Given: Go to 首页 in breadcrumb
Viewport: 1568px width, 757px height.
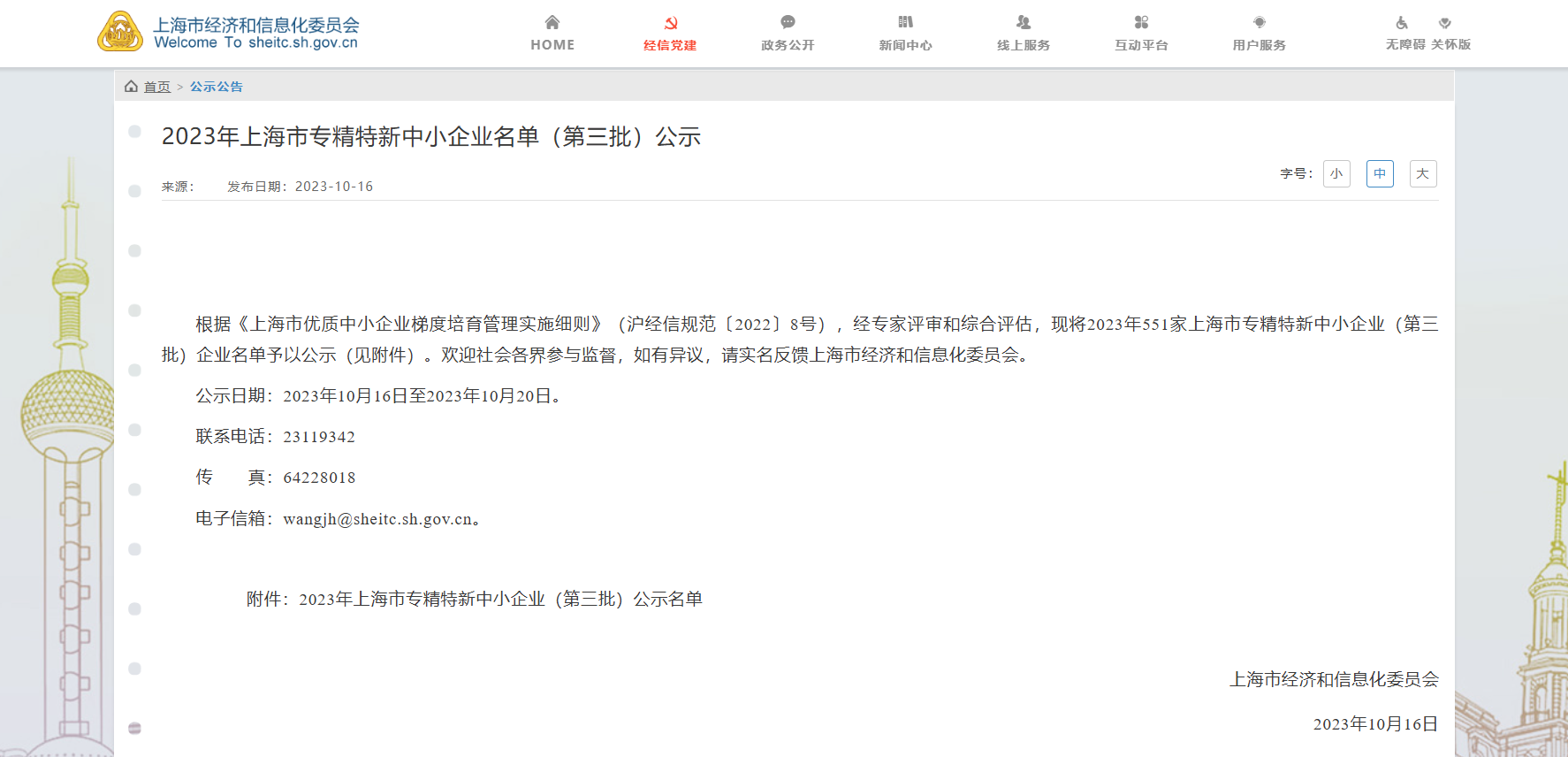Looking at the screenshot, I should 157,87.
